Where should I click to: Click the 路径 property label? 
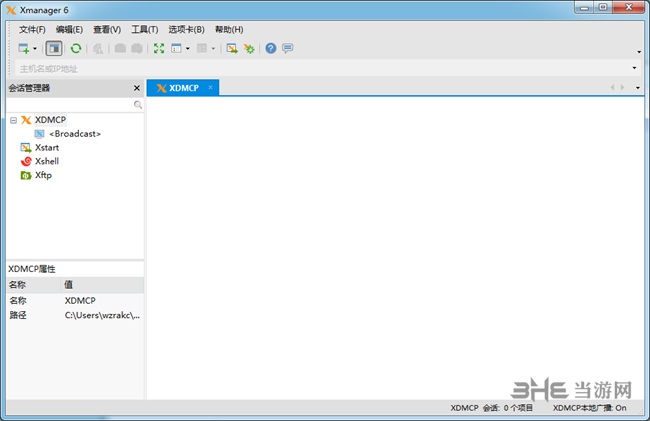[18, 315]
